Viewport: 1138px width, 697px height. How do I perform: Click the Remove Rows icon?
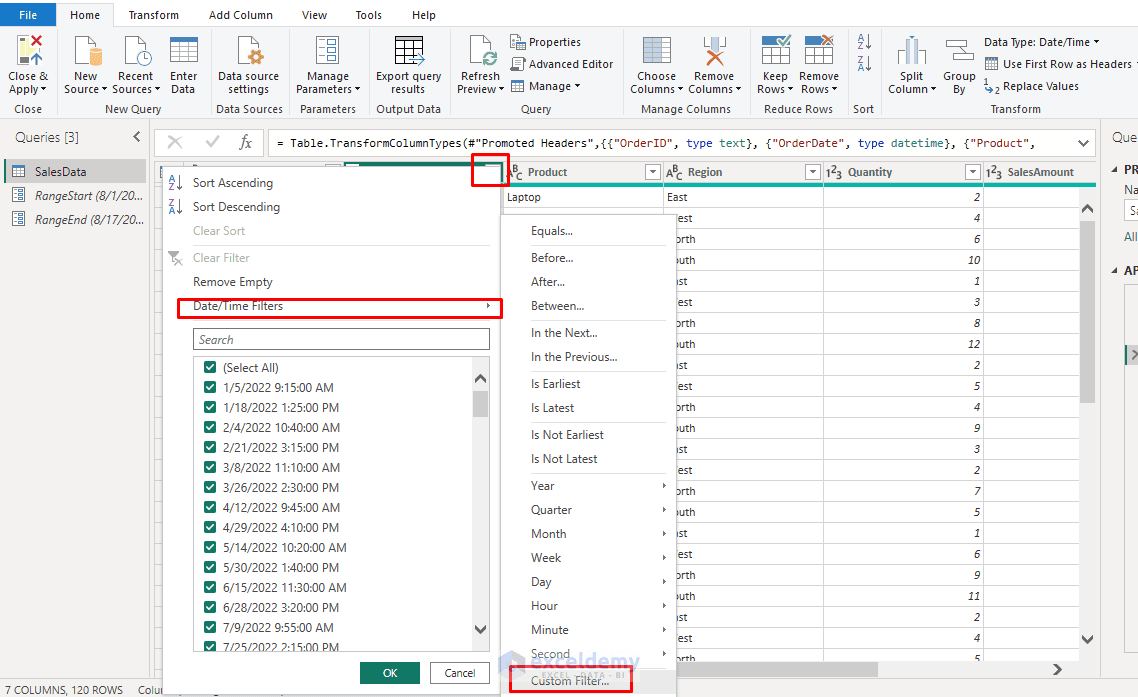click(x=819, y=51)
